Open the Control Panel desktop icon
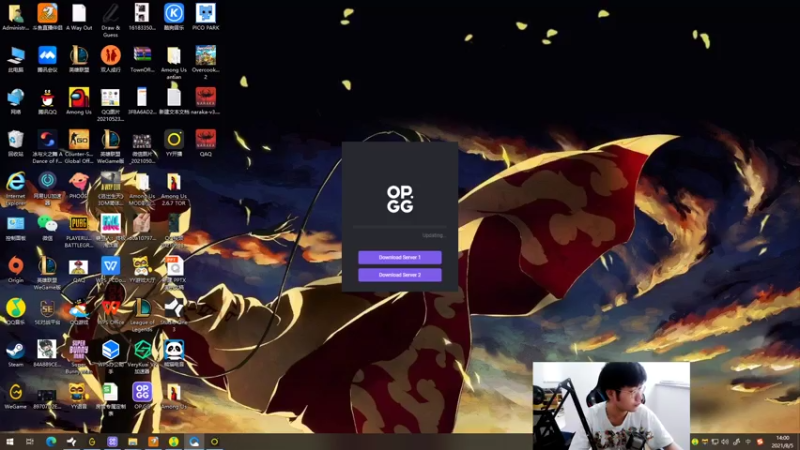Image resolution: width=800 pixels, height=450 pixels. coord(15,228)
